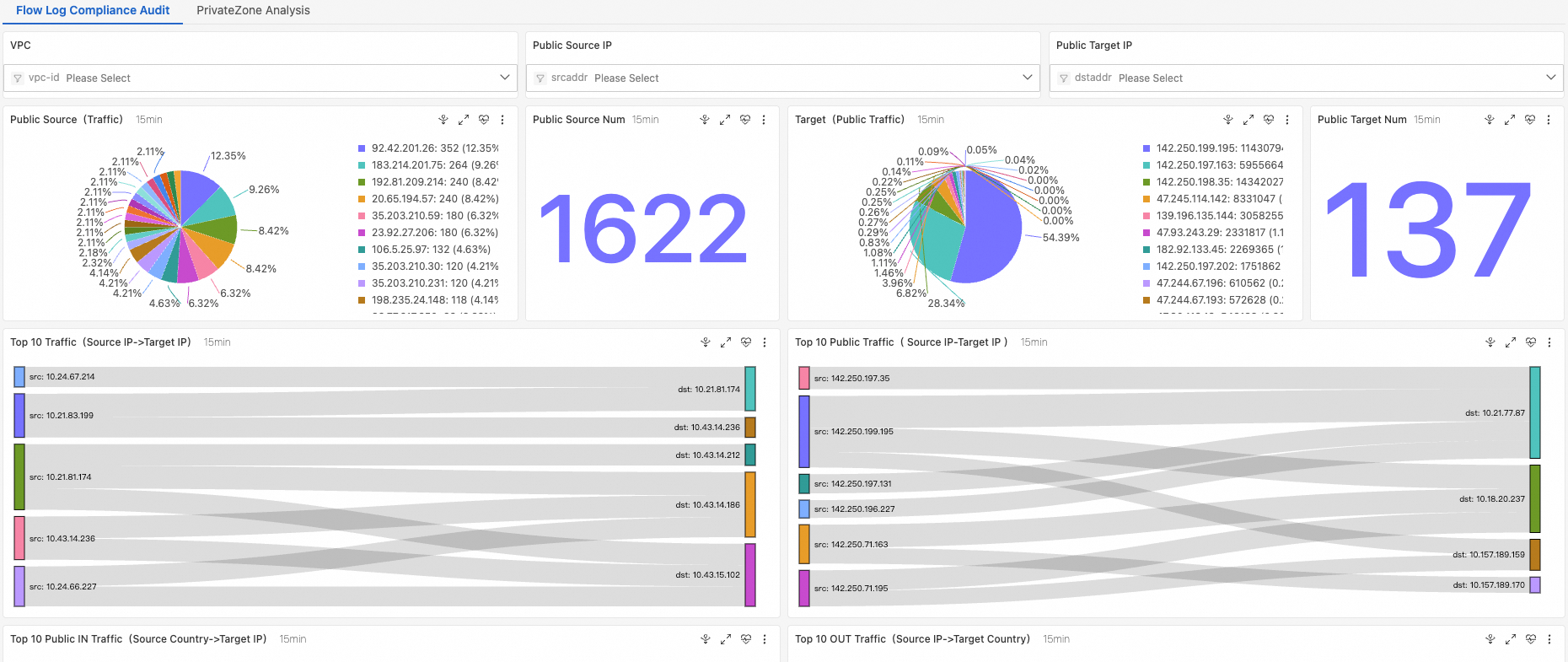Open more options menu of Public Target Num panel

[1549, 120]
